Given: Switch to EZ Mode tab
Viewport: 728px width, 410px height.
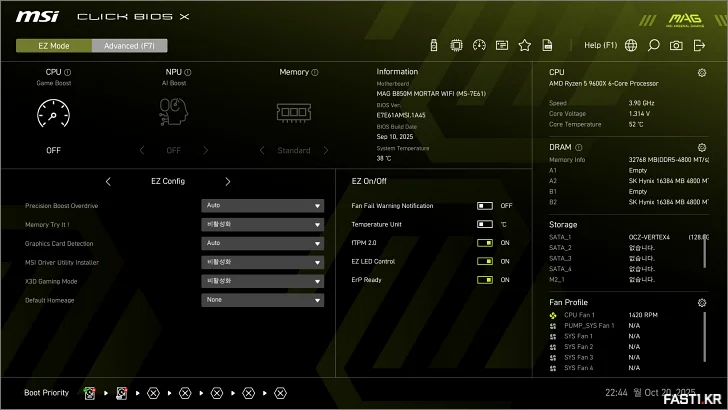Looking at the screenshot, I should click(54, 46).
